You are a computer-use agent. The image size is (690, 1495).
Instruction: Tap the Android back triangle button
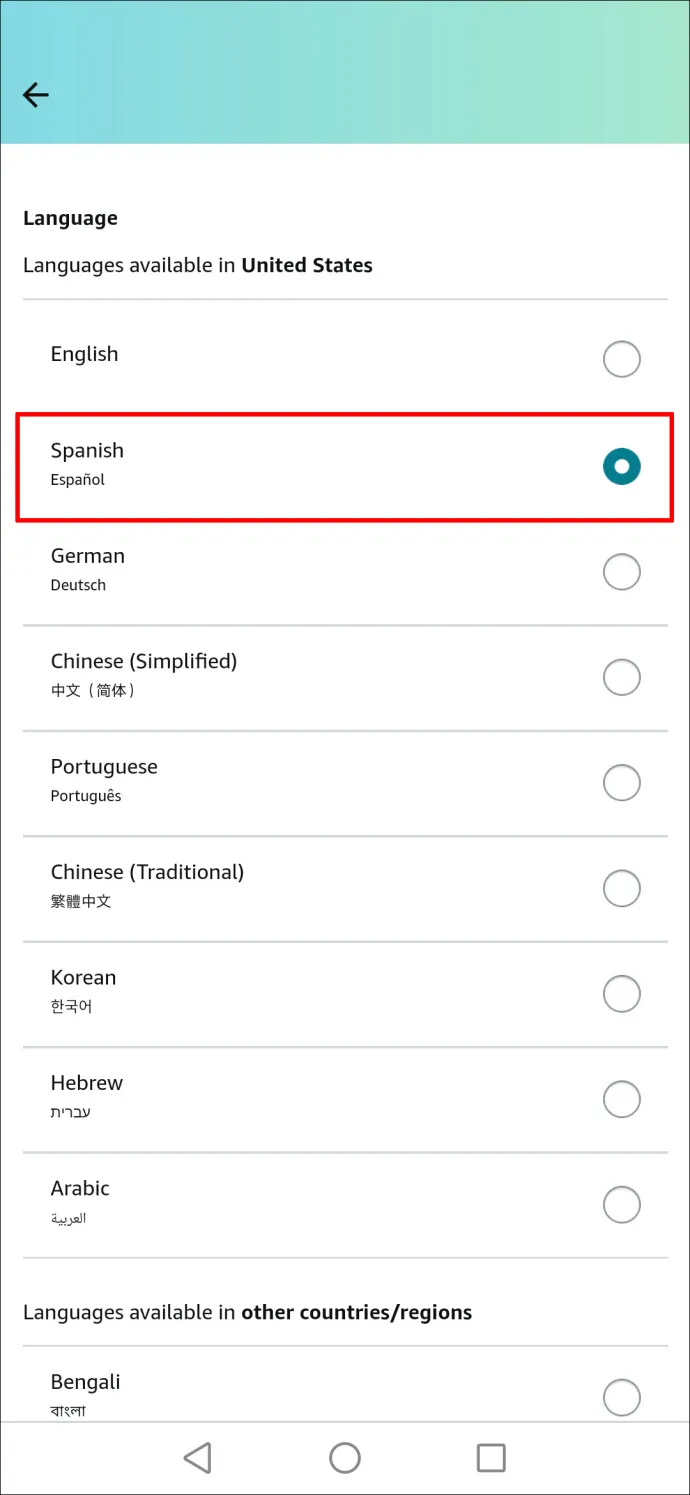click(x=198, y=1457)
